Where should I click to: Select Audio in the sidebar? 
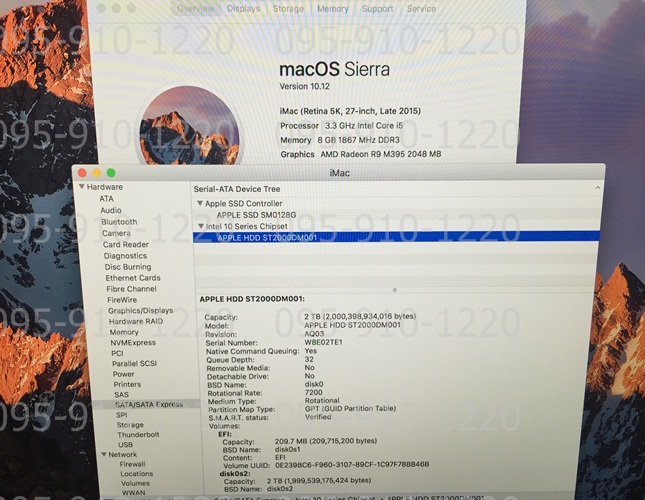click(111, 210)
